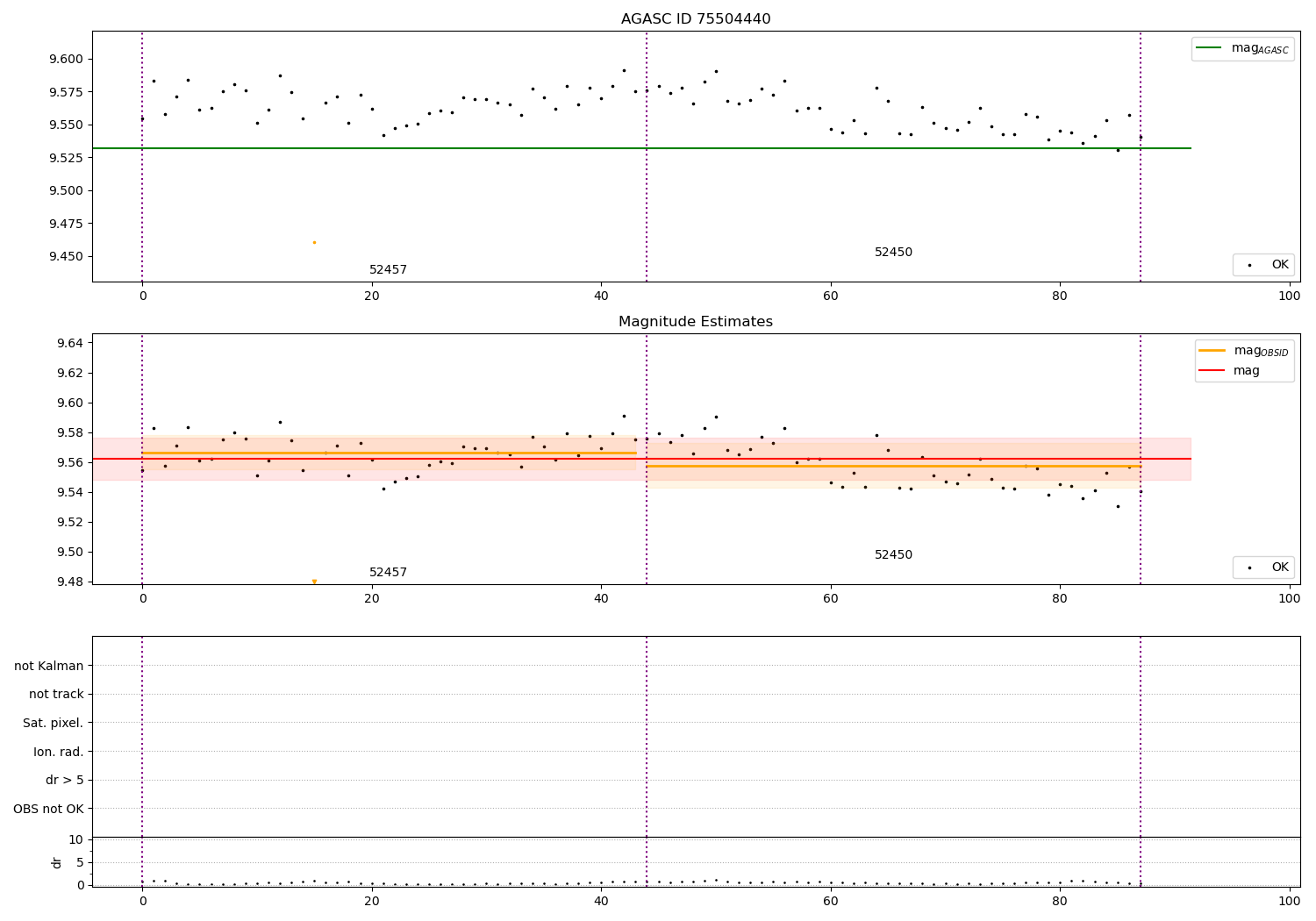Click the 'Magnitude Estimates' plot title

coord(696,322)
